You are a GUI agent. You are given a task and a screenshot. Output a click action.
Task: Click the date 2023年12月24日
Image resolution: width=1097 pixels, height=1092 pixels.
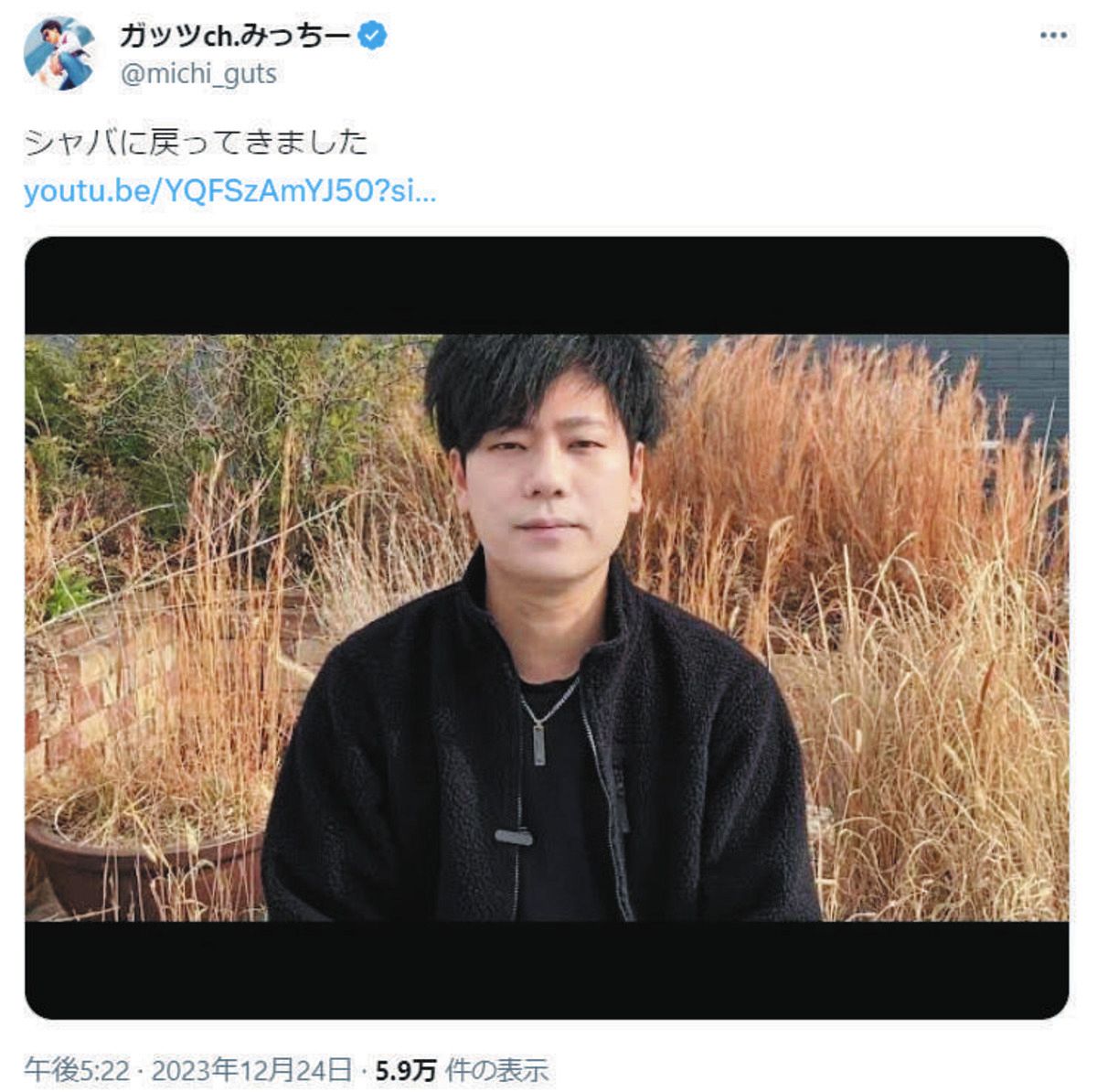pos(251,1069)
